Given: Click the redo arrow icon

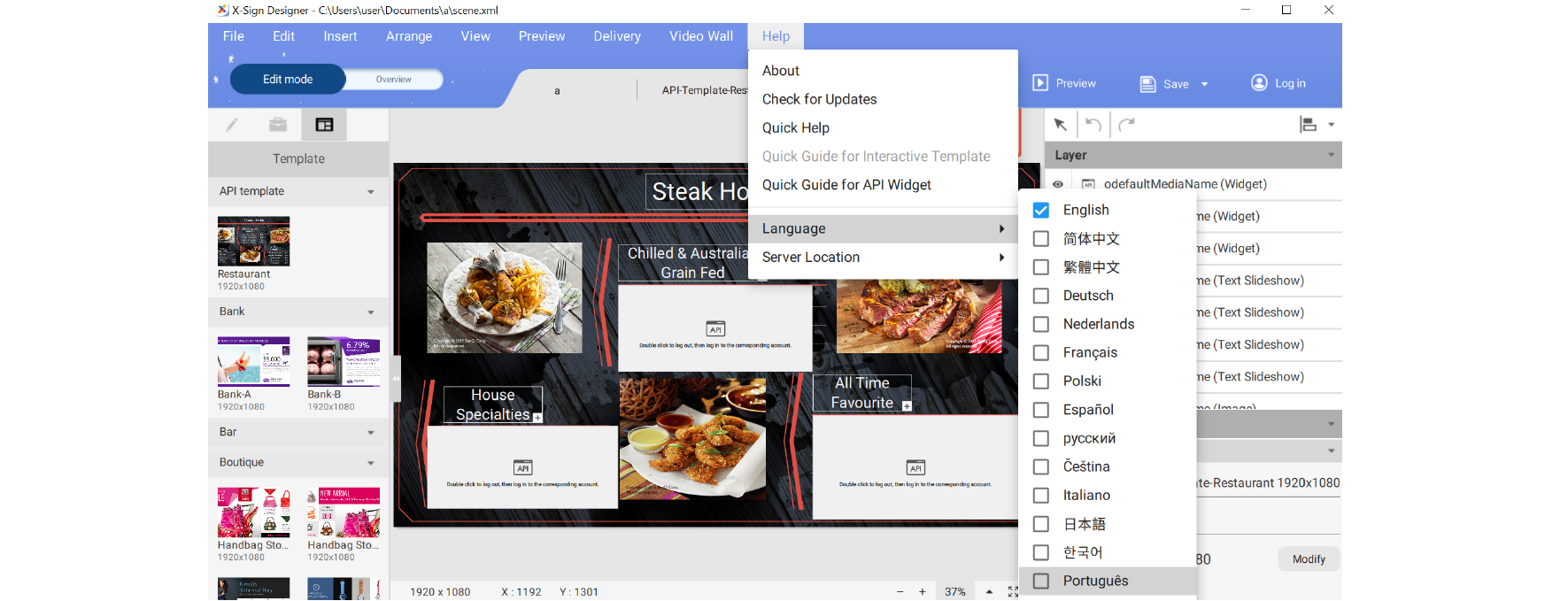Looking at the screenshot, I should tap(1126, 125).
